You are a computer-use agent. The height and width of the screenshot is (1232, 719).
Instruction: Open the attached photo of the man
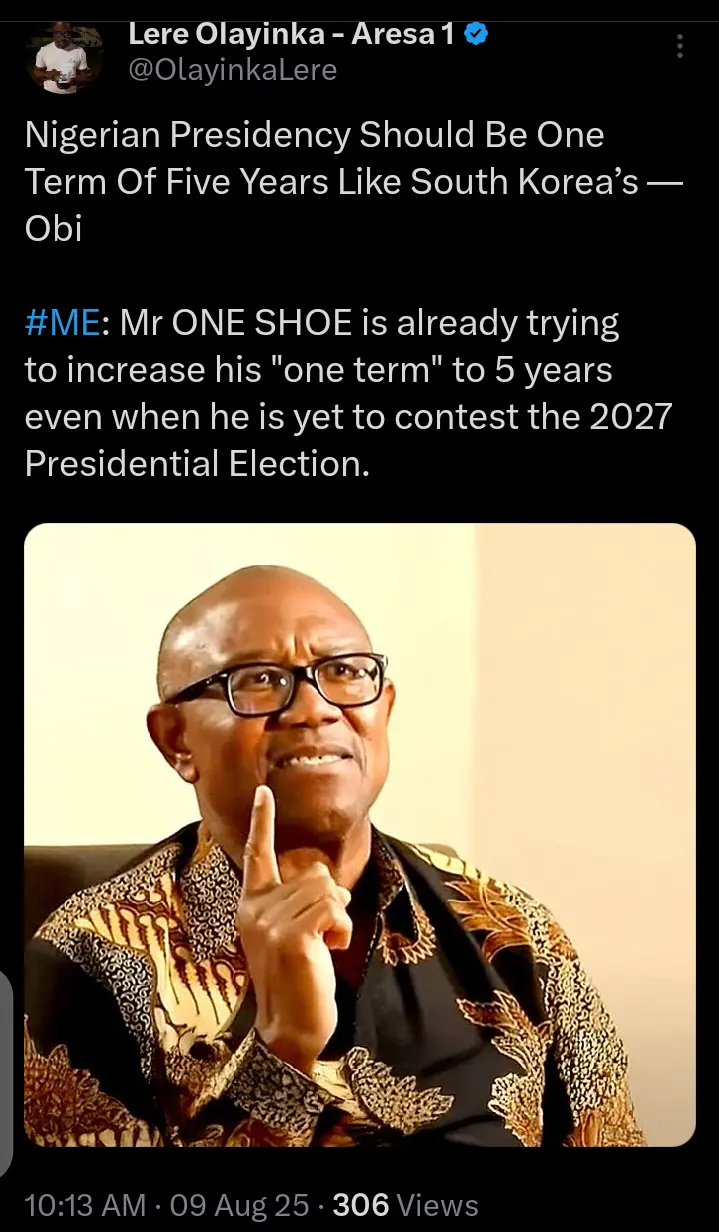point(359,834)
